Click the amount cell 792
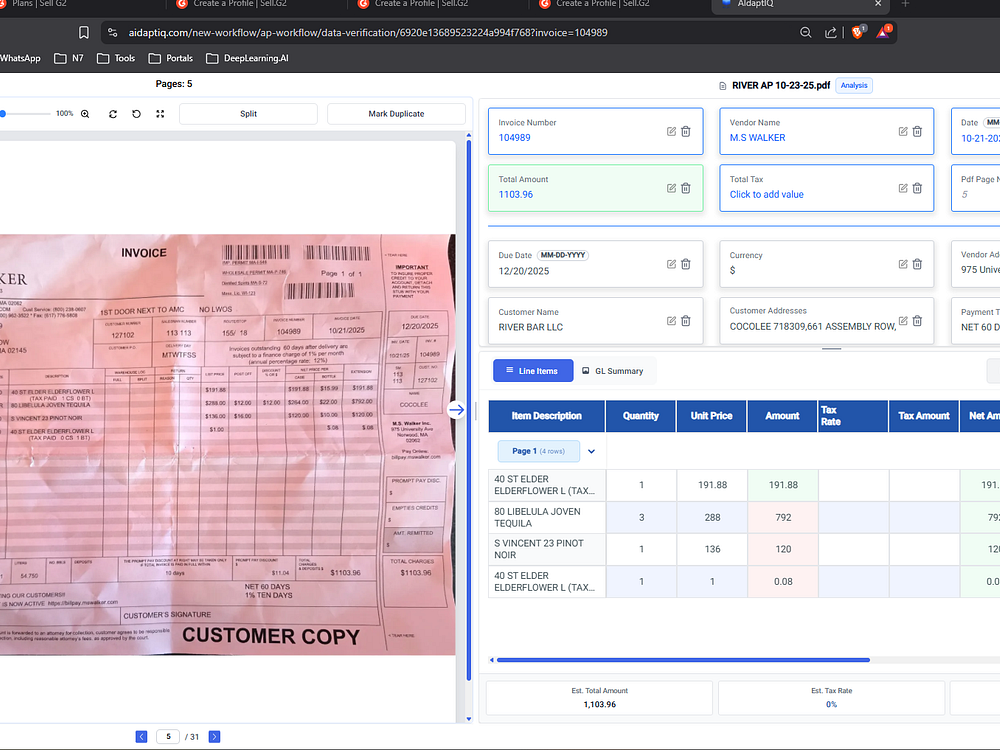The height and width of the screenshot is (750, 1000). [783, 517]
